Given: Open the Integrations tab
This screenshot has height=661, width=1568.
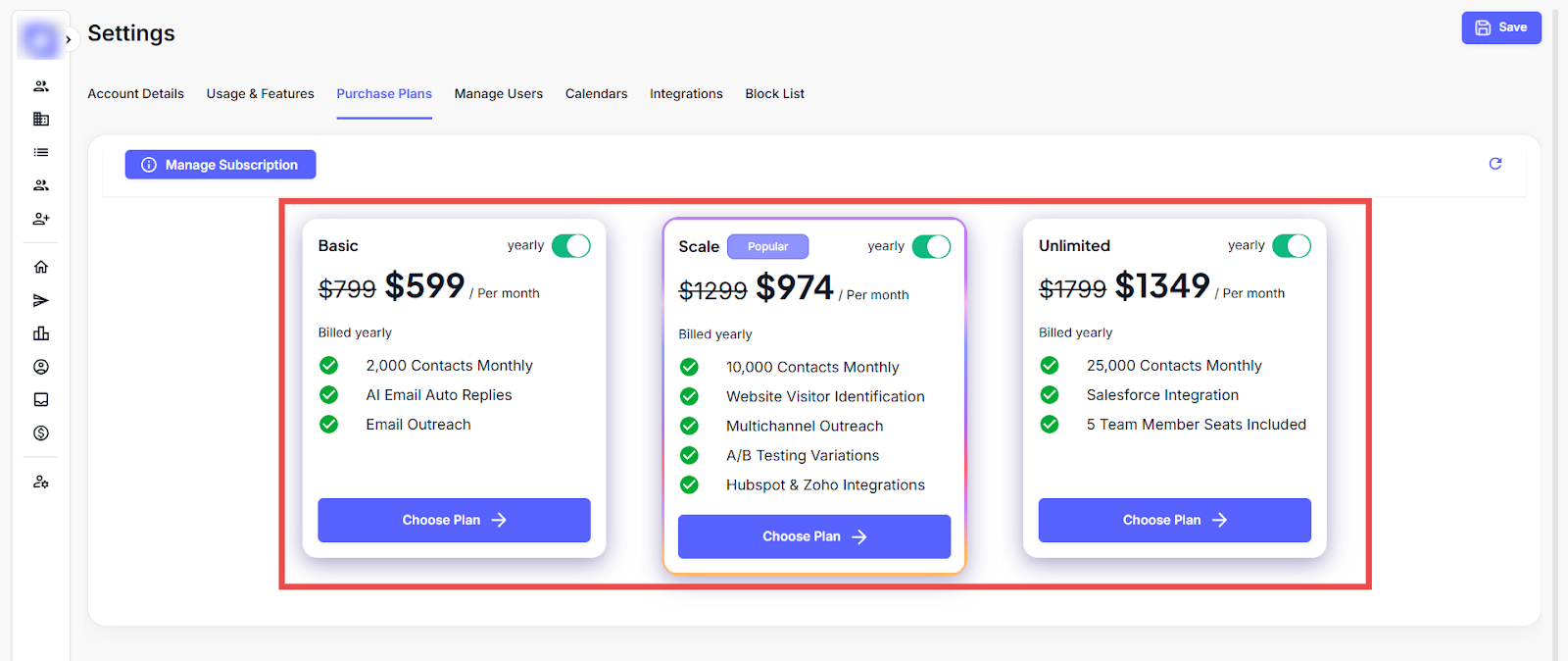Looking at the screenshot, I should click(686, 94).
